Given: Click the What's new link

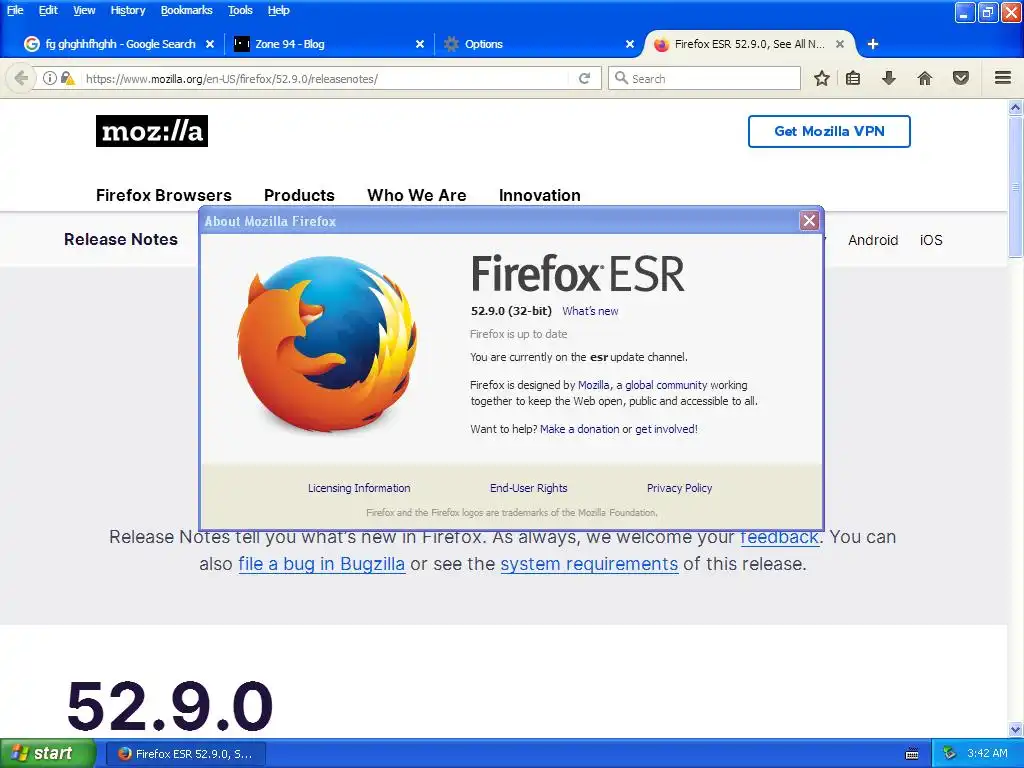Looking at the screenshot, I should pos(590,311).
